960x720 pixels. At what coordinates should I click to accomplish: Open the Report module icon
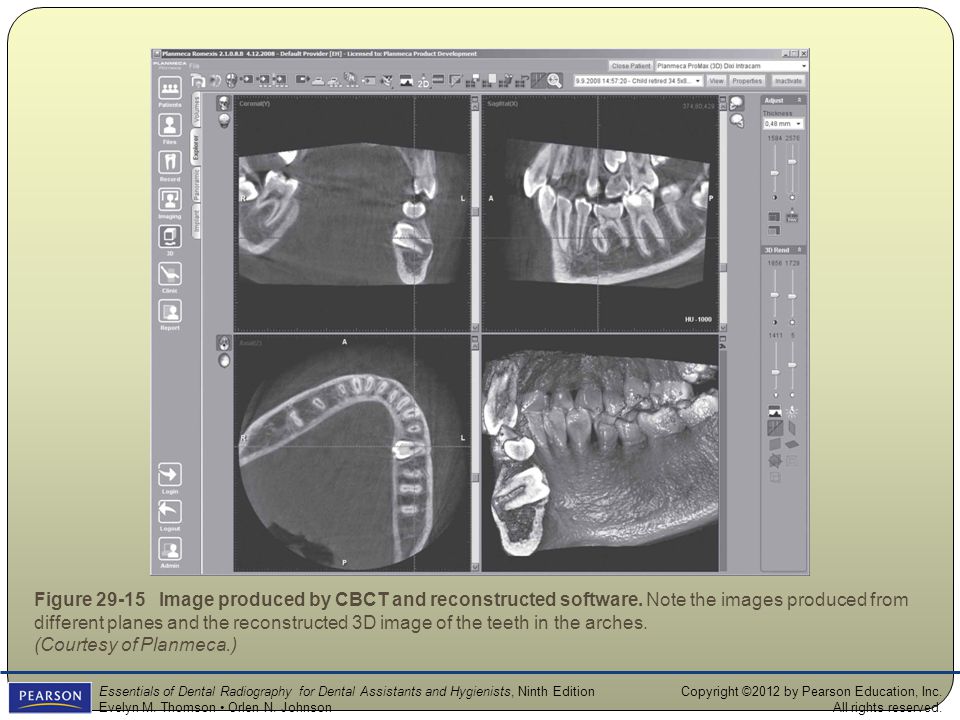pyautogui.click(x=170, y=311)
